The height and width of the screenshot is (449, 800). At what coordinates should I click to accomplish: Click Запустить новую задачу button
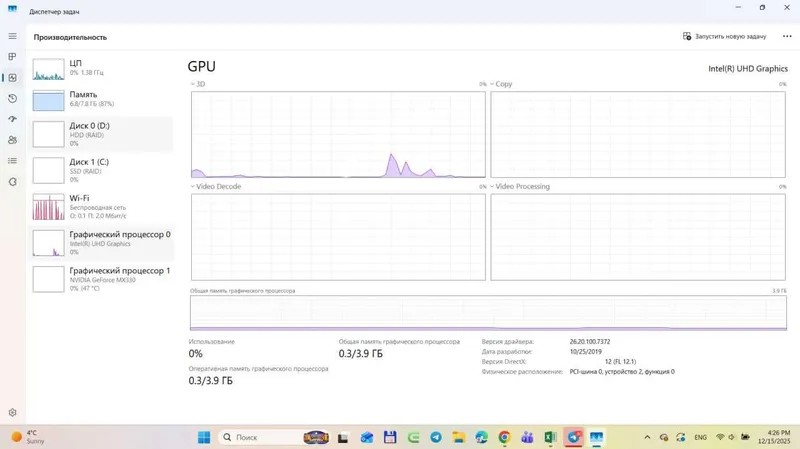(x=724, y=36)
